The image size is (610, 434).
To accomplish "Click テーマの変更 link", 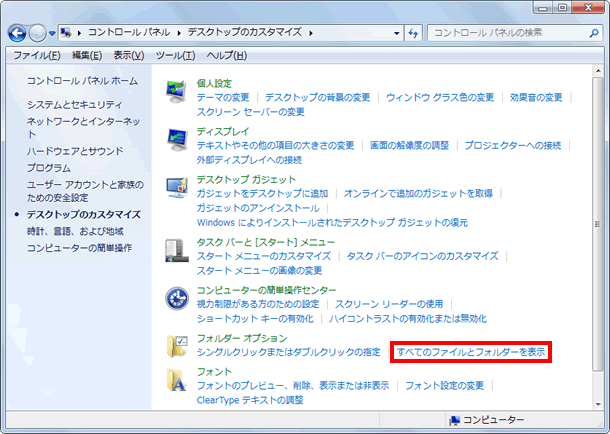I will [x=223, y=97].
